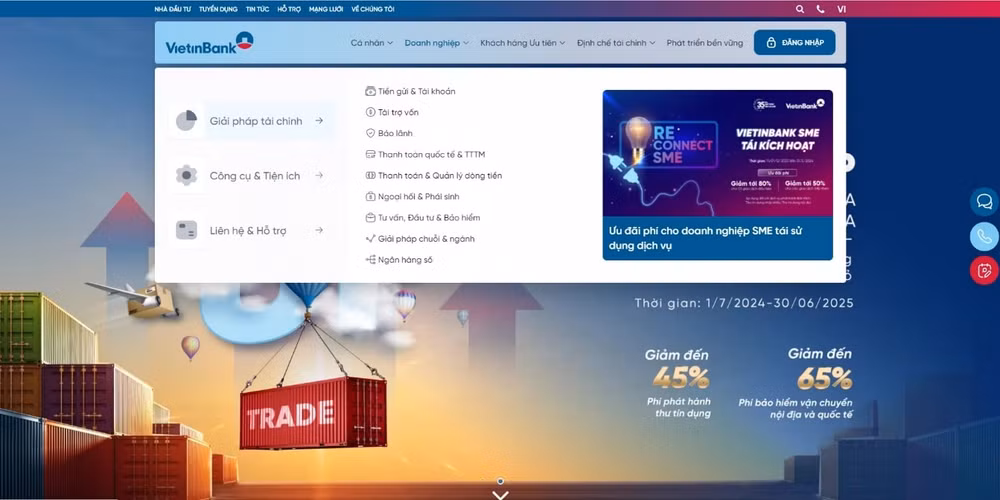The image size is (1000, 500).
Task: Open Thanh toán & Quản lý dòng tiền link
Action: point(440,175)
